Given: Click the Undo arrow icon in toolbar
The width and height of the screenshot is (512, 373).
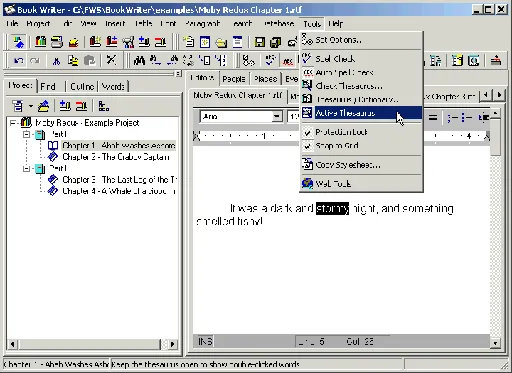Looking at the screenshot, I should pyautogui.click(x=18, y=61).
